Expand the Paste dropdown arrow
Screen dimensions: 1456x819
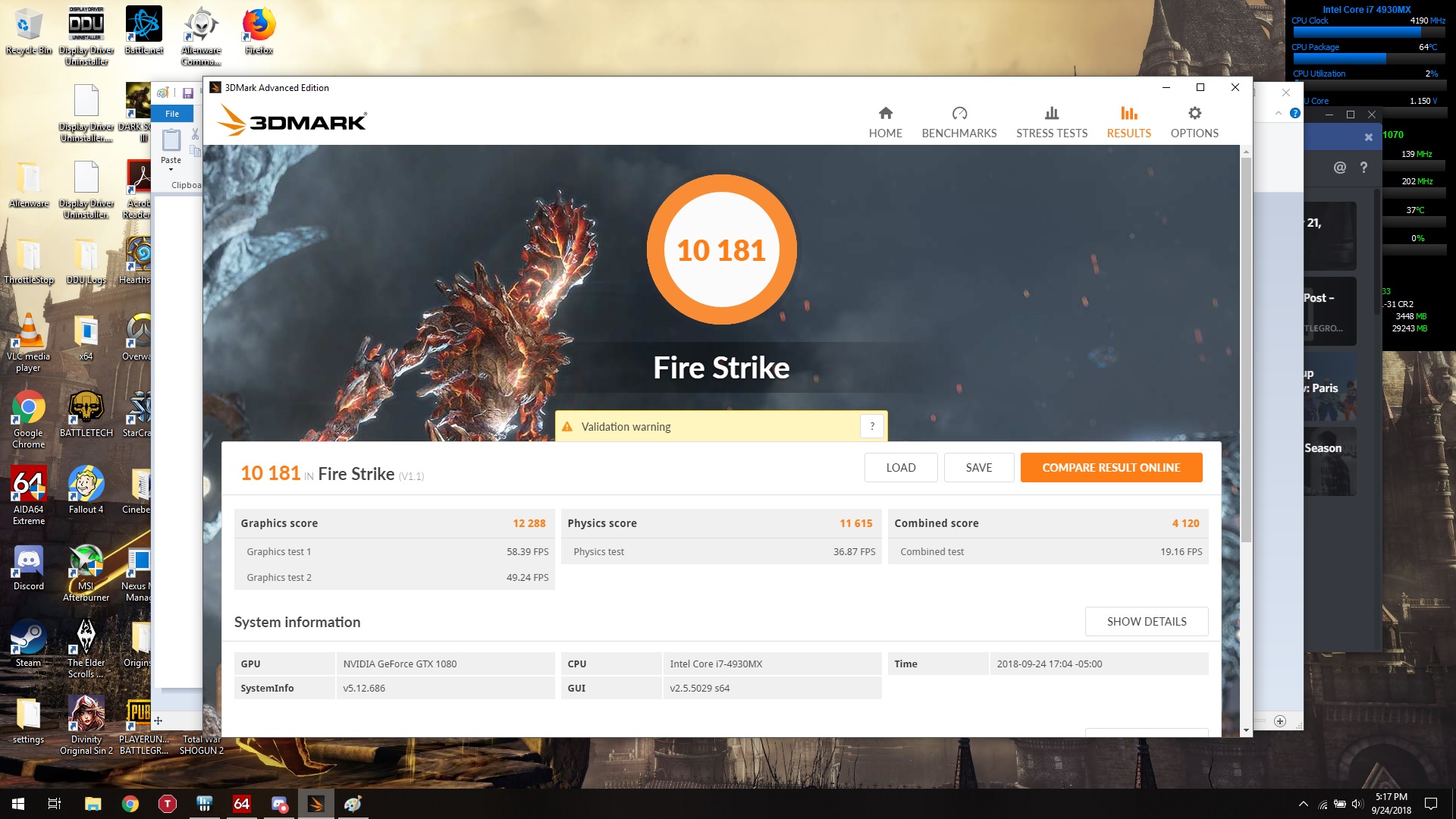point(171,169)
